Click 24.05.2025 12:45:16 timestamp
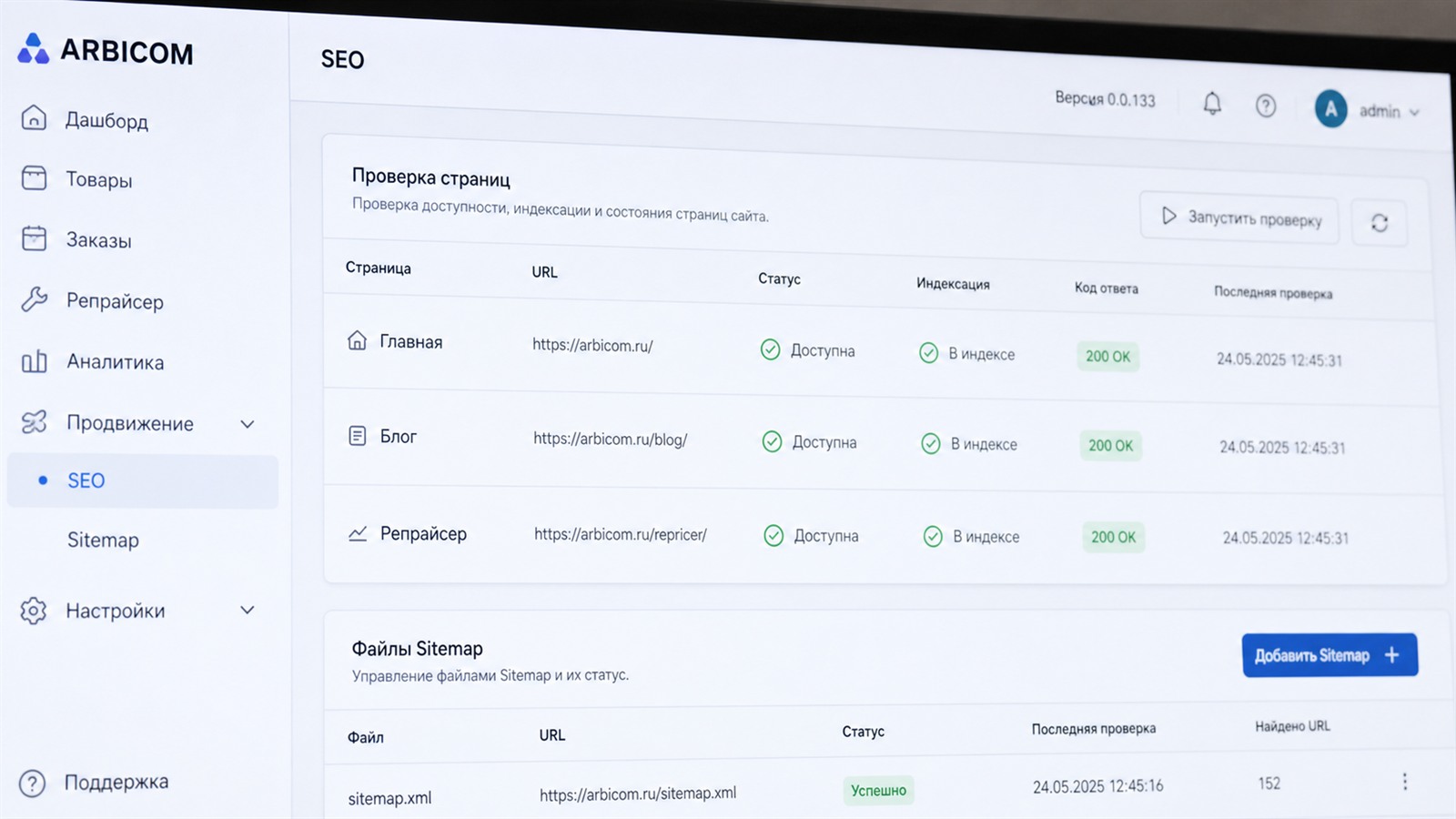The image size is (1456, 819). click(1097, 786)
